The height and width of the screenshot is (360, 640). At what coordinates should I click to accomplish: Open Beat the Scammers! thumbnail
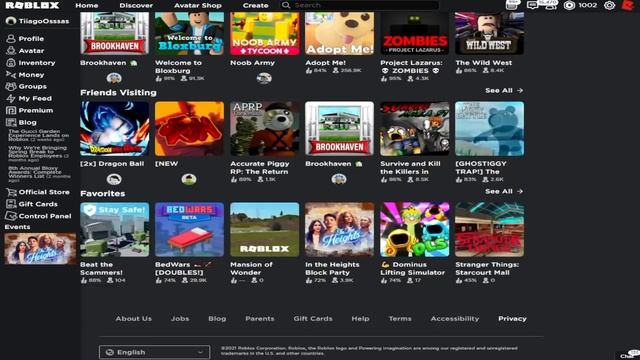tap(115, 229)
